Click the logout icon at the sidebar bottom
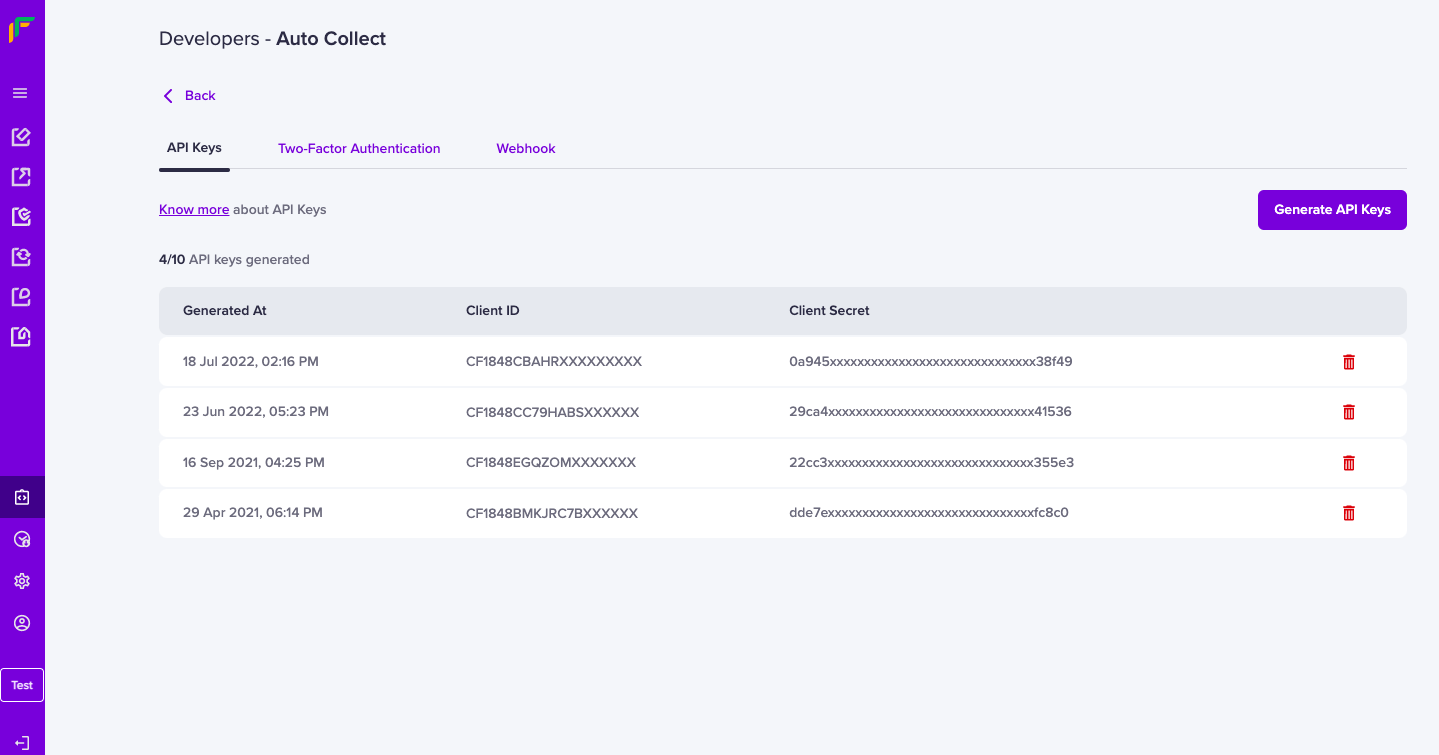This screenshot has width=1439, height=755. 22,743
